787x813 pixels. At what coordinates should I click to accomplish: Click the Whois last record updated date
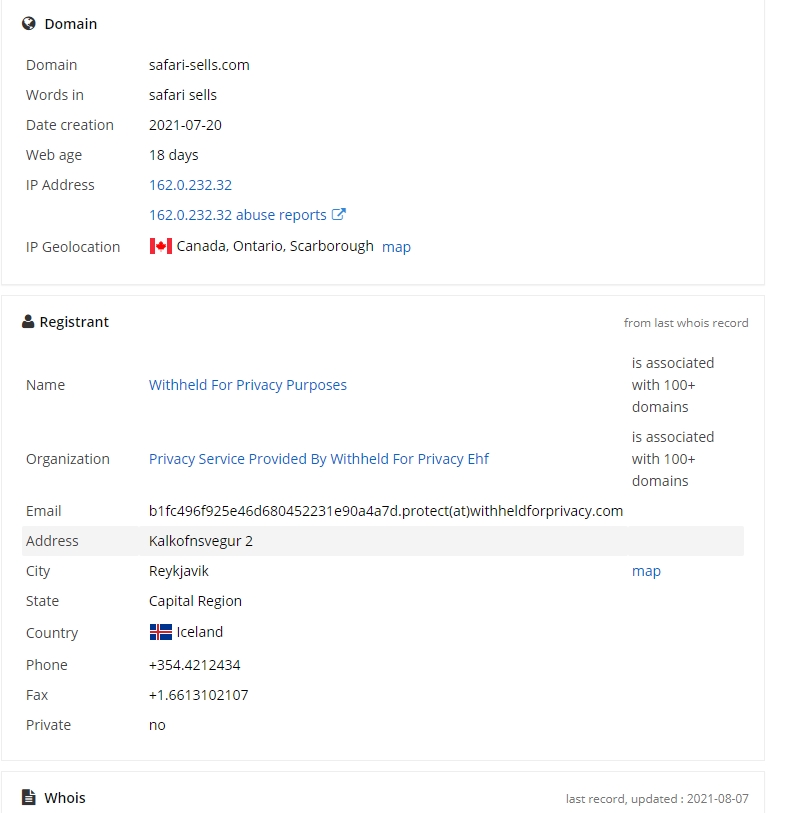pos(718,799)
